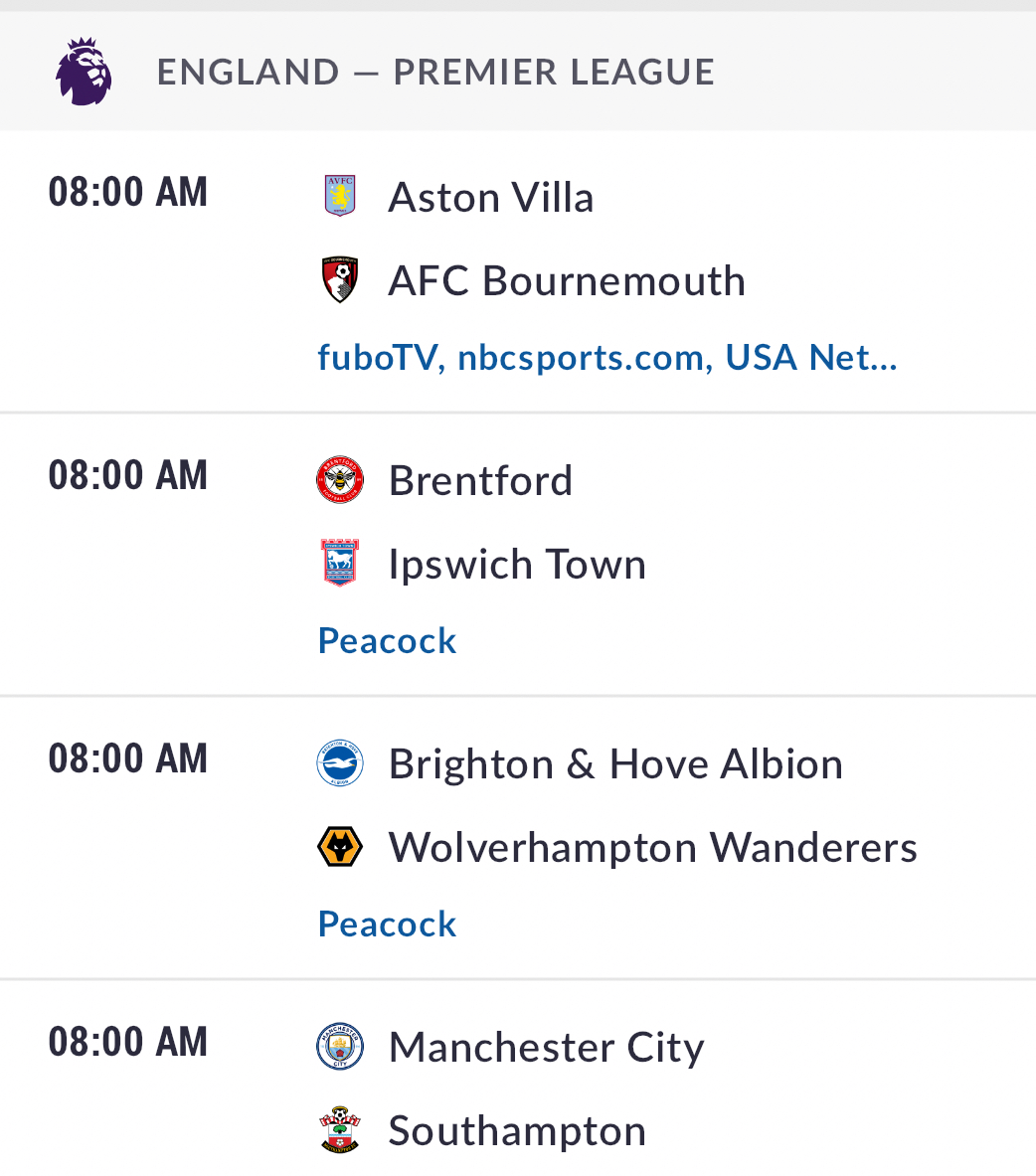The height and width of the screenshot is (1176, 1036).
Task: Click the Manchester City crest icon
Action: (x=340, y=1046)
